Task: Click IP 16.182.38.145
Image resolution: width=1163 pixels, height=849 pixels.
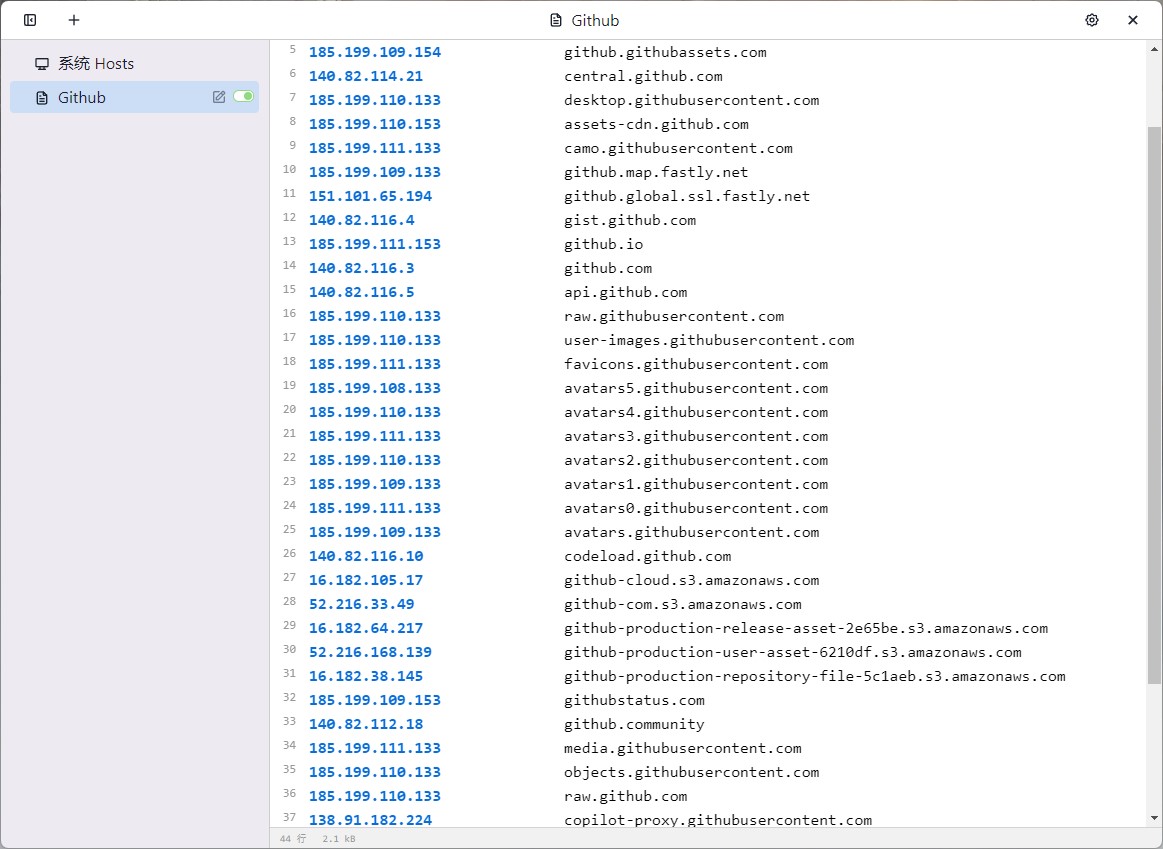Action: pyautogui.click(x=366, y=676)
